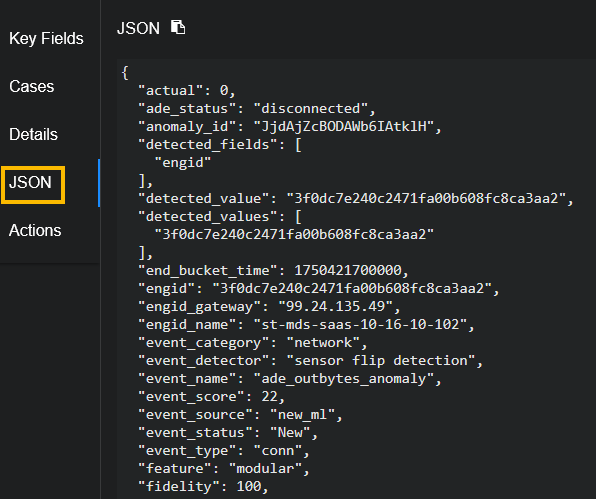Image resolution: width=596 pixels, height=499 pixels.
Task: Open the Key Fields tab
Action: [x=46, y=38]
